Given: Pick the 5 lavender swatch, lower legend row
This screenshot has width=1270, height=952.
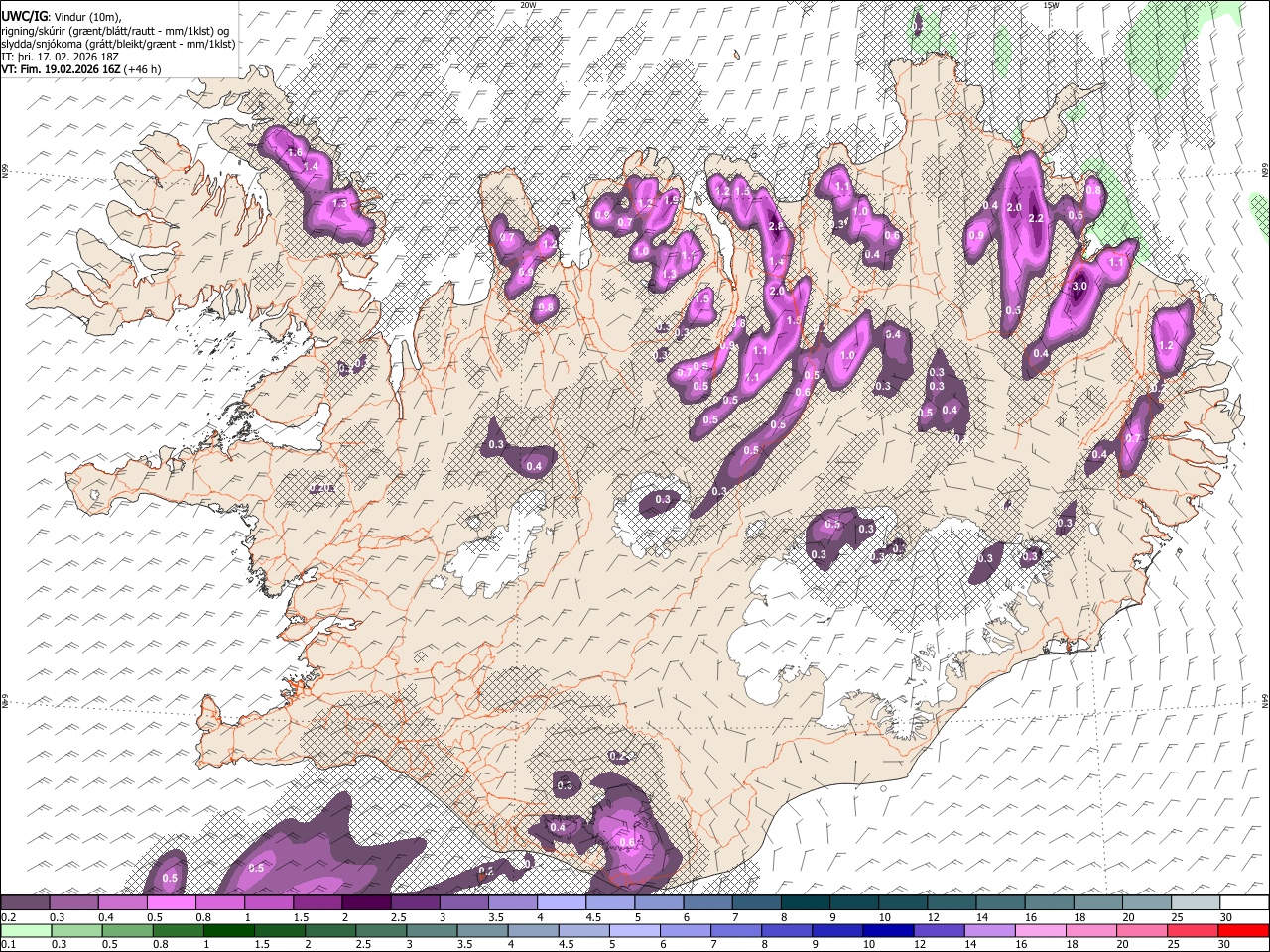Looking at the screenshot, I should click(x=634, y=930).
